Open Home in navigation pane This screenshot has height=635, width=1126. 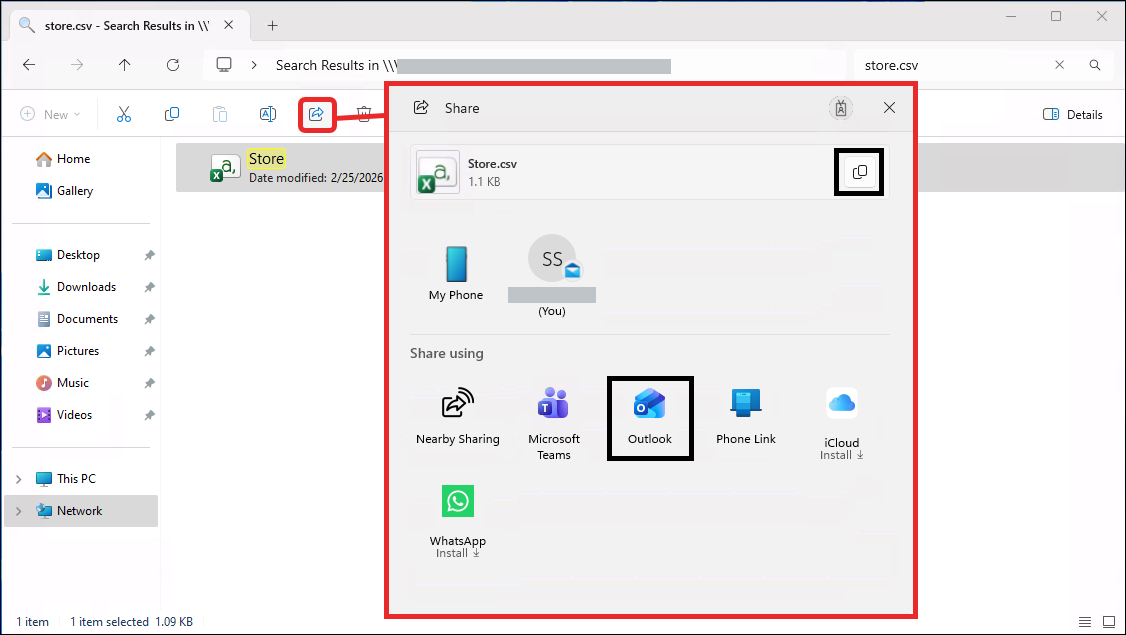click(63, 159)
